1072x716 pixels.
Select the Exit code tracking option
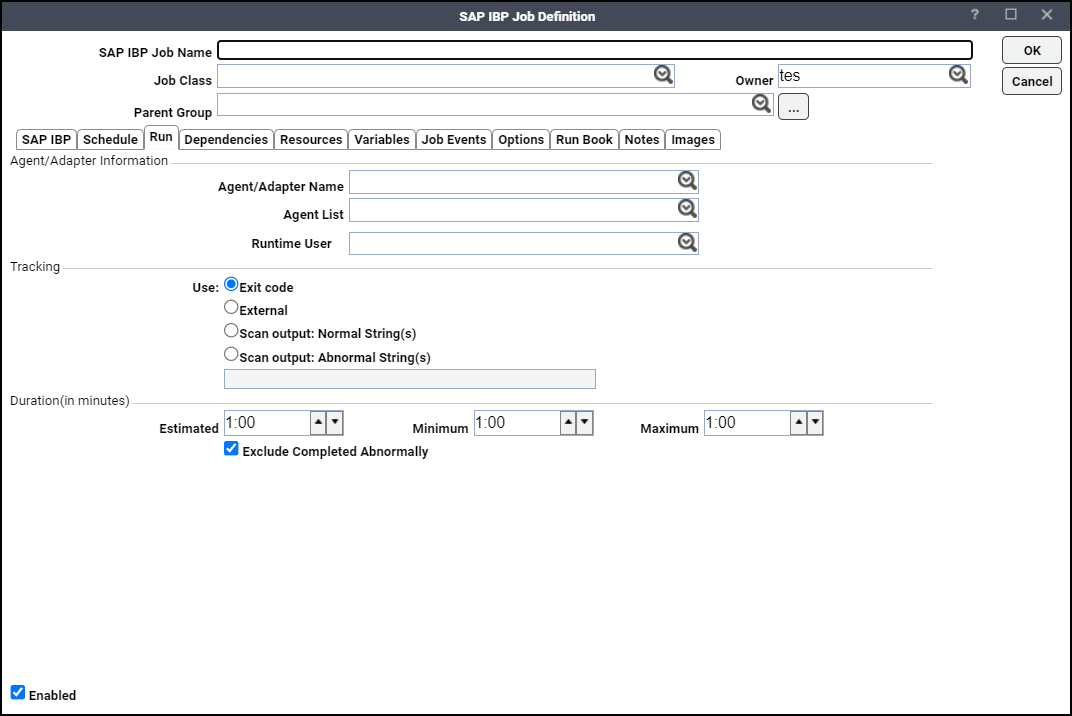[231, 284]
